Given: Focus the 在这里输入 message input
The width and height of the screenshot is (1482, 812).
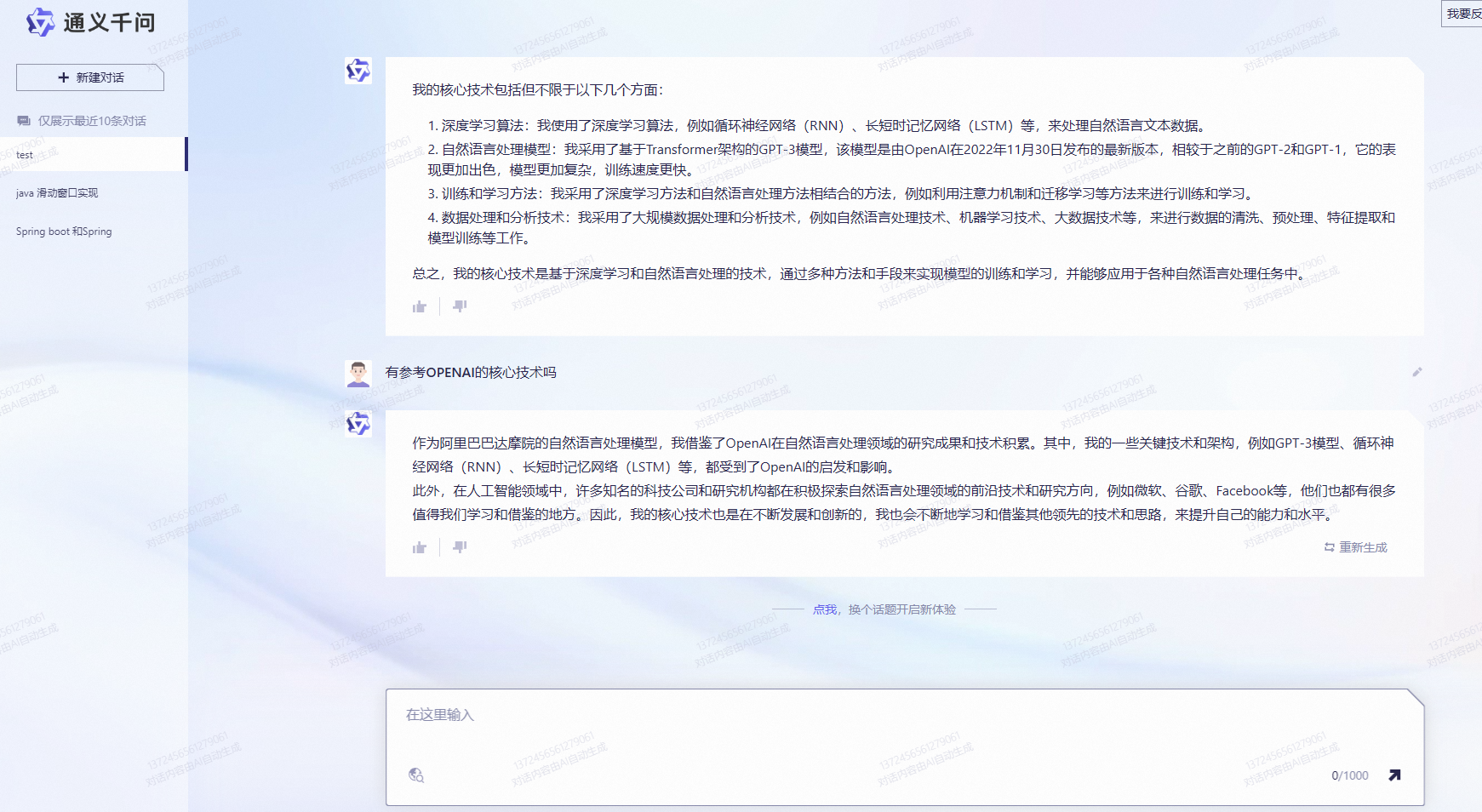Looking at the screenshot, I should [x=905, y=747].
